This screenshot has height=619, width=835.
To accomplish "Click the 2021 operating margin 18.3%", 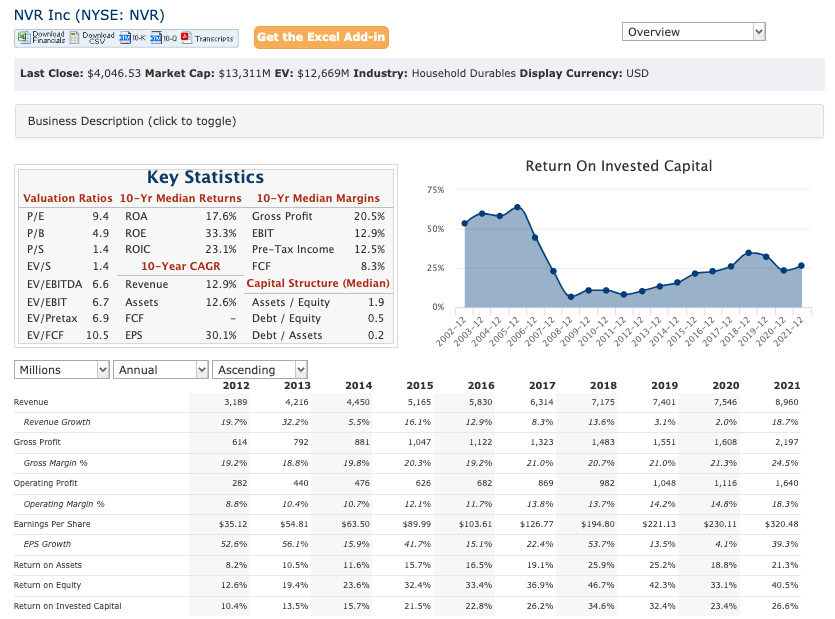I will (x=785, y=504).
